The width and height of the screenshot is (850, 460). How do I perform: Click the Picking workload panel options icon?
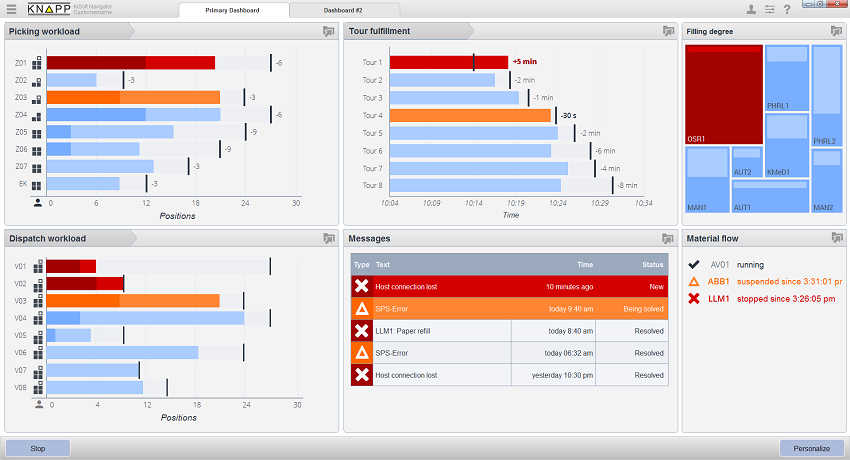pyautogui.click(x=329, y=31)
